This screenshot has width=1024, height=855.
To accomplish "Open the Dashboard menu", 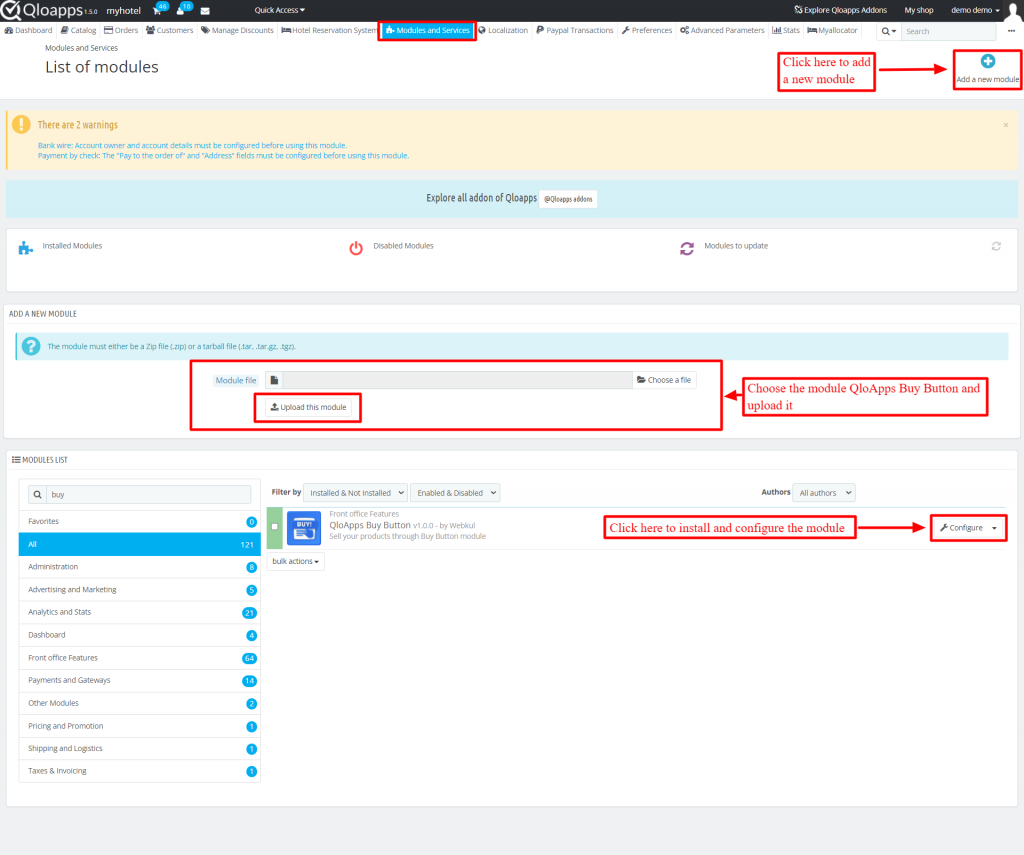I will point(29,31).
